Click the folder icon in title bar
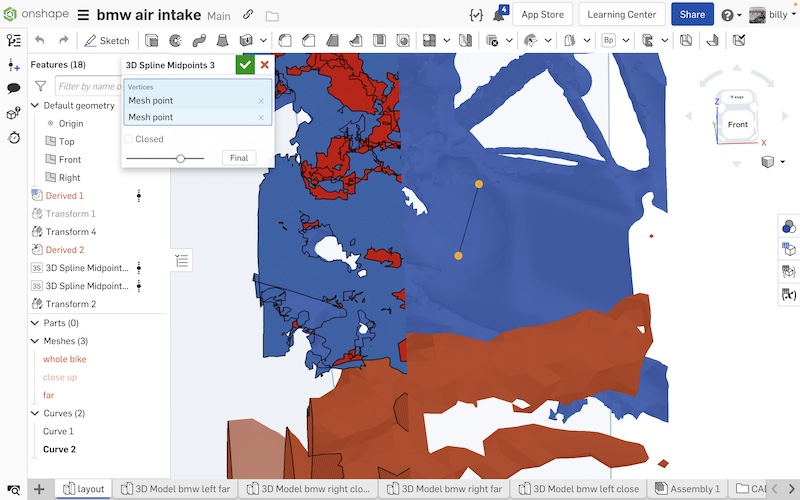Image resolution: width=800 pixels, height=500 pixels. point(272,16)
